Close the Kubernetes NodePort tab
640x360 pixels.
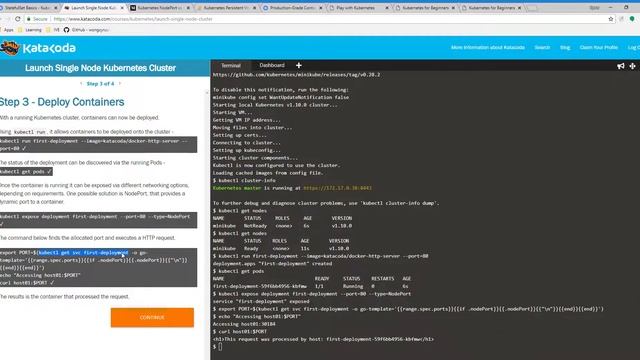[x=188, y=8]
